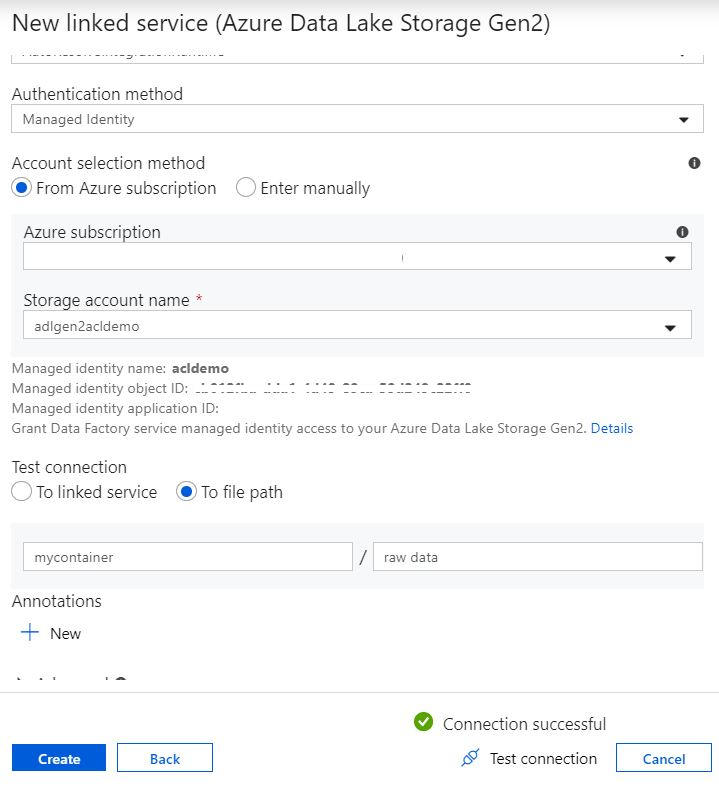Click the Test connection text button
Screen dimensions: 719x795
[x=543, y=758]
